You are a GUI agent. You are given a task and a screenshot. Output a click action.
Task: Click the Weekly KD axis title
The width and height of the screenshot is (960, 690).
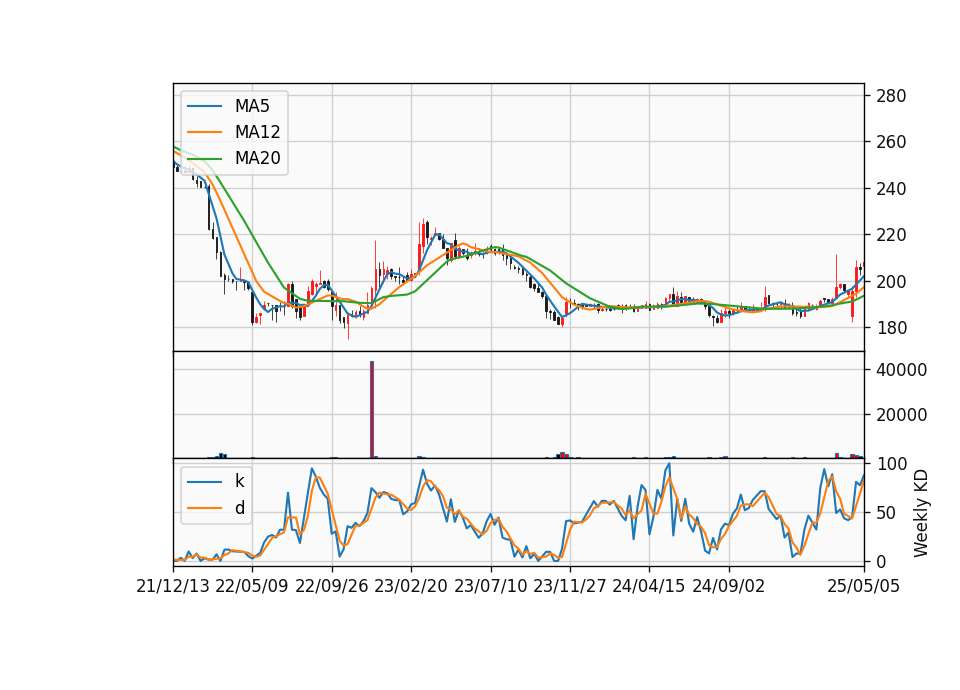[921, 513]
